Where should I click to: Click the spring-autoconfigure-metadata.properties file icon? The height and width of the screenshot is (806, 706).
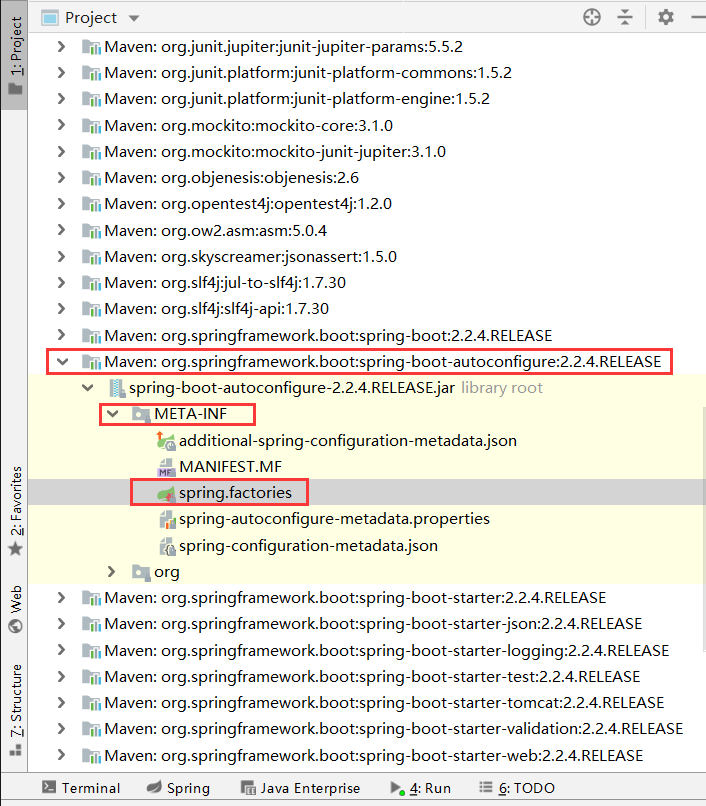167,519
